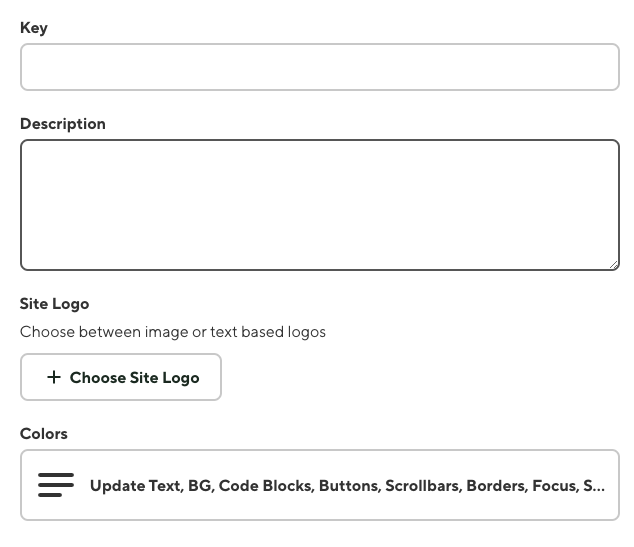634x547 pixels.
Task: Click the Key field label
Action: [34, 28]
